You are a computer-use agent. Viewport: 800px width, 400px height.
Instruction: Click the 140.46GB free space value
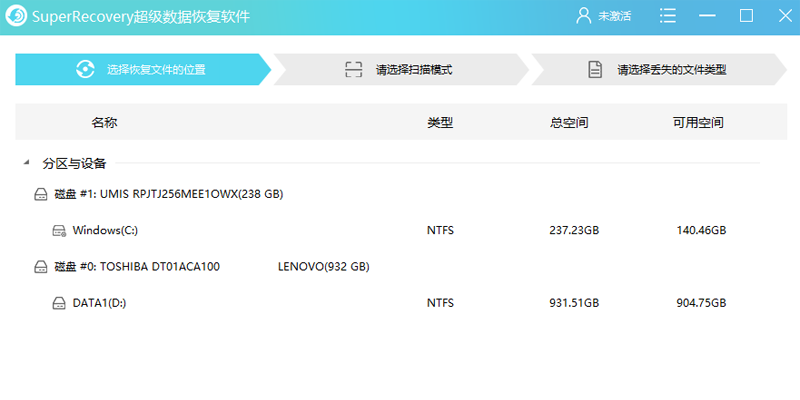point(701,231)
